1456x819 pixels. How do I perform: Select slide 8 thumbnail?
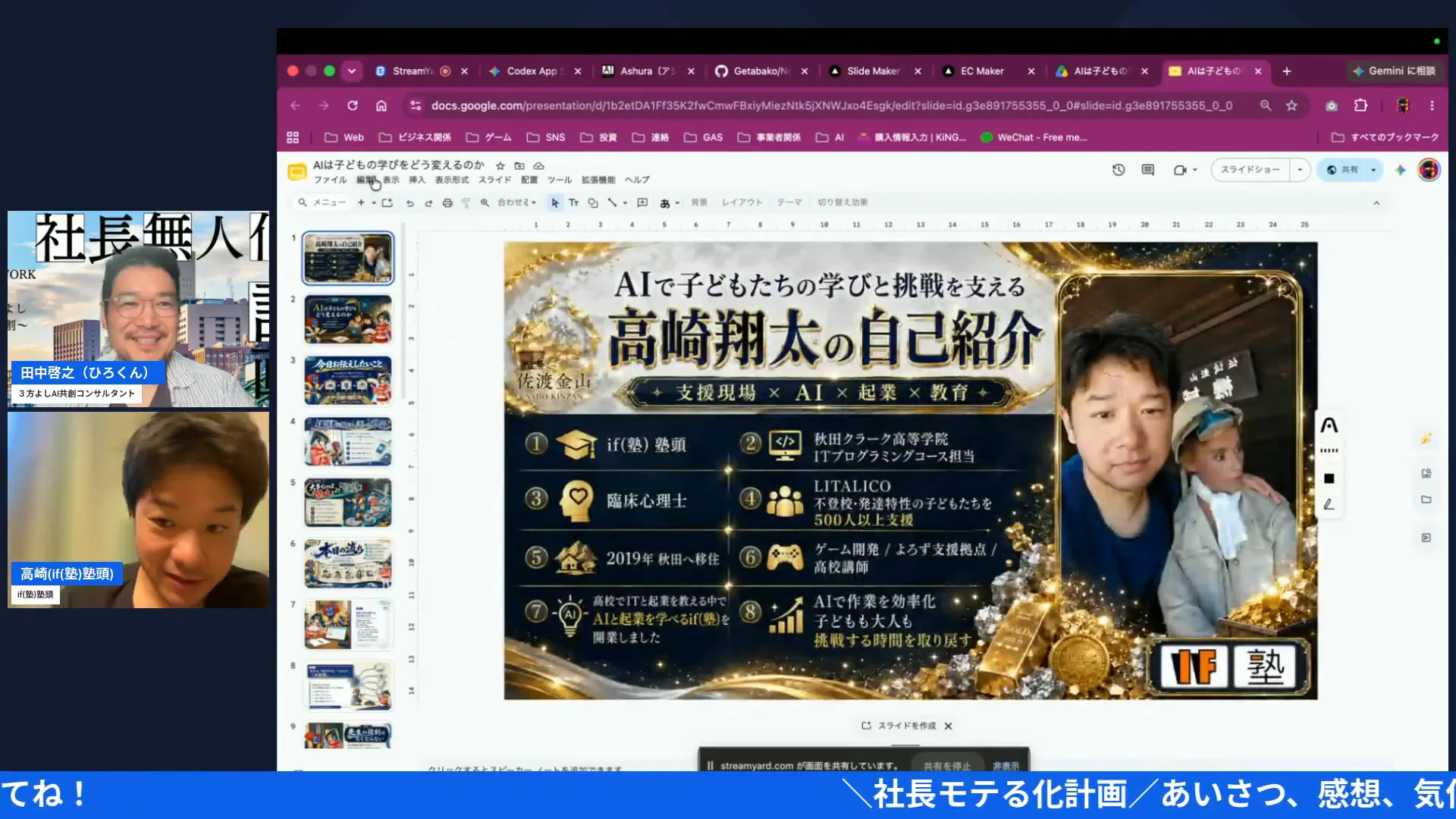(x=348, y=685)
